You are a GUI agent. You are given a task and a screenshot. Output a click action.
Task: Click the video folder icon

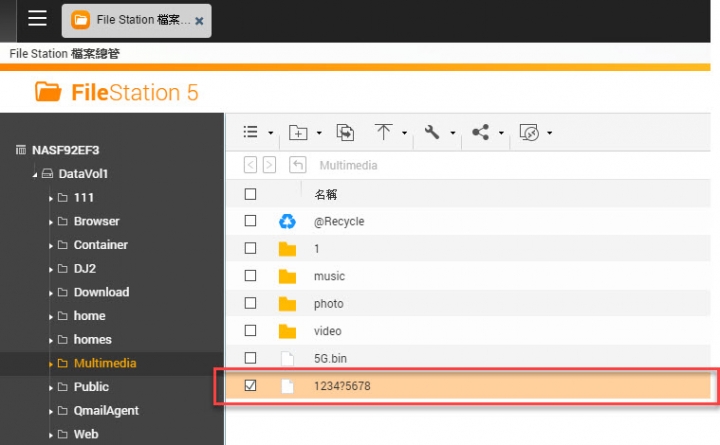point(287,331)
